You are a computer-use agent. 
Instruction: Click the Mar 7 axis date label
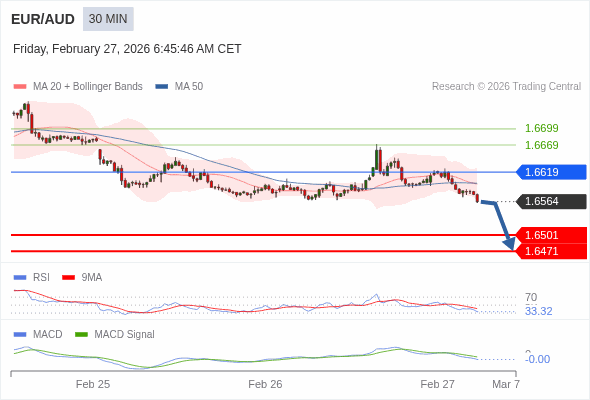point(506,384)
